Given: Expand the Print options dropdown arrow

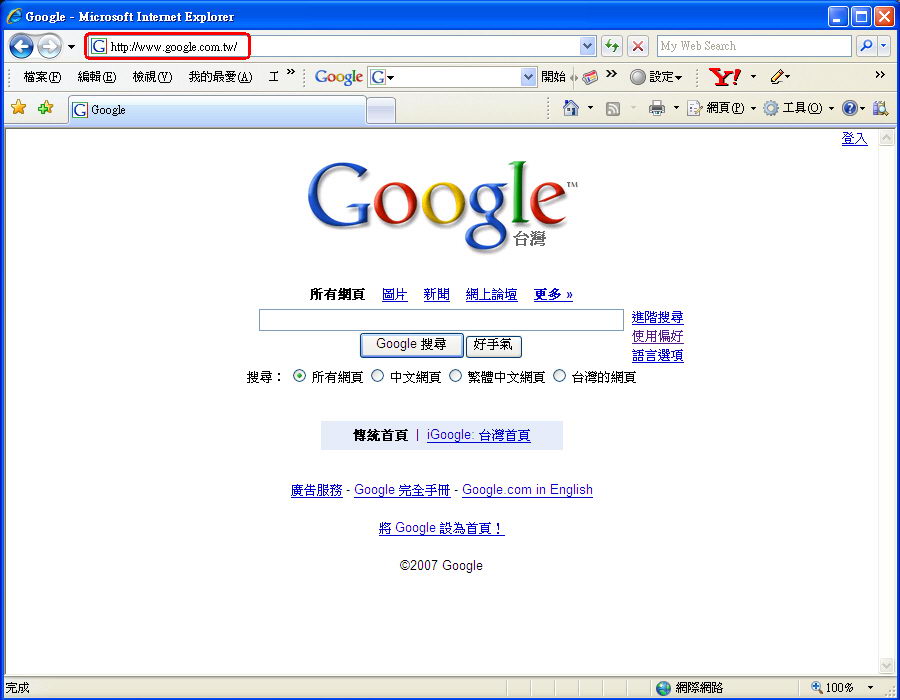Looking at the screenshot, I should point(676,108).
